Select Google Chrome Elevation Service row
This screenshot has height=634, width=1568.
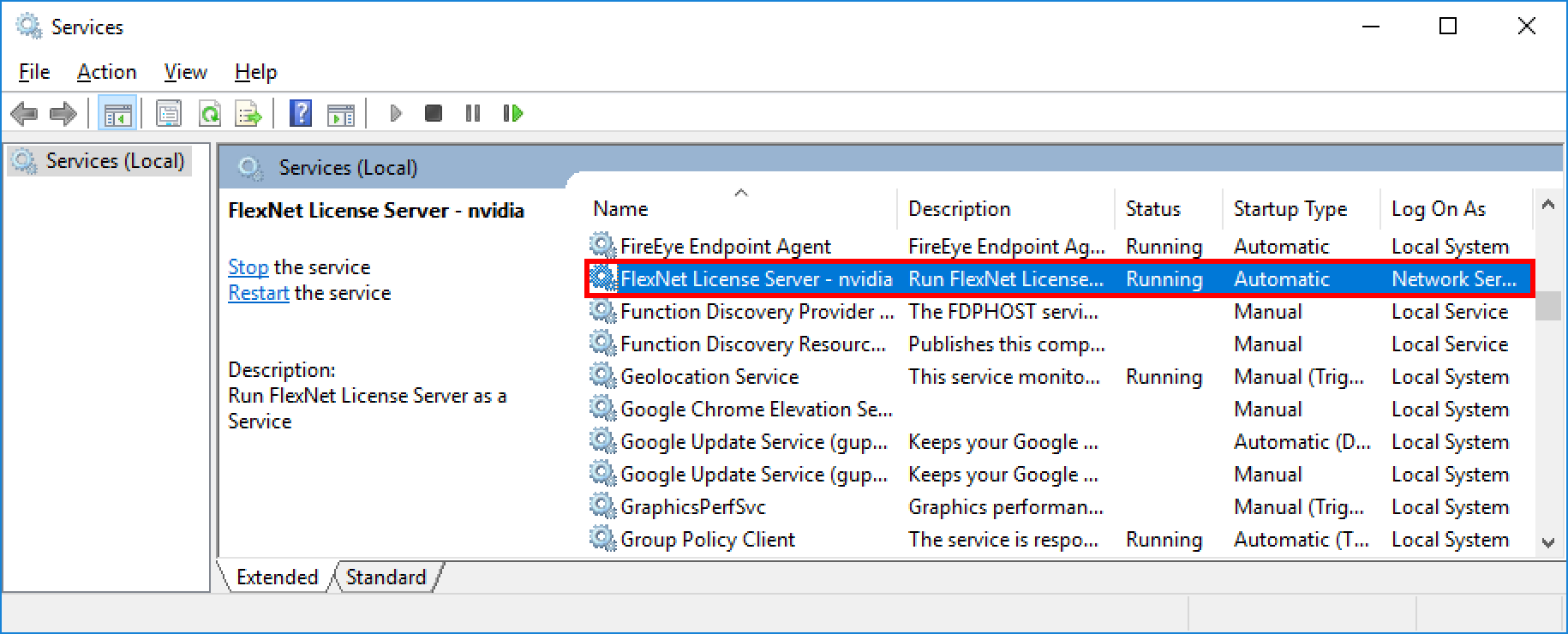click(1060, 409)
